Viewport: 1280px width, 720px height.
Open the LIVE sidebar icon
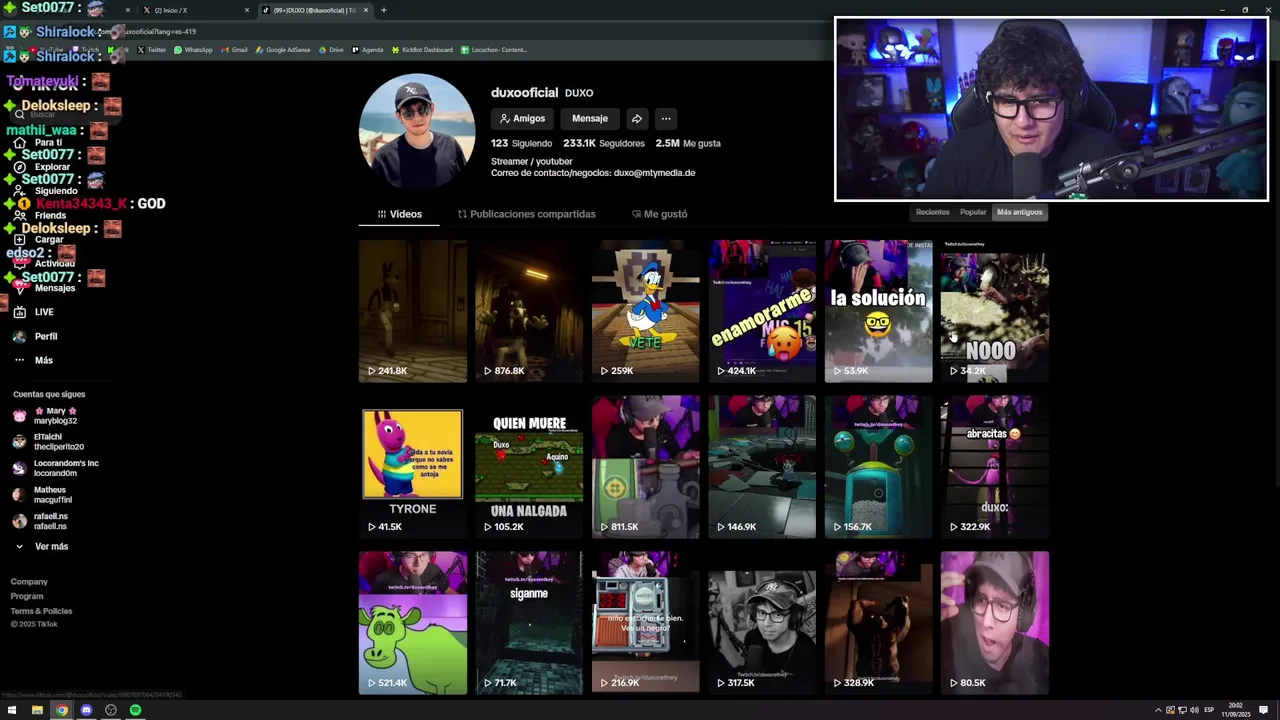pos(20,312)
